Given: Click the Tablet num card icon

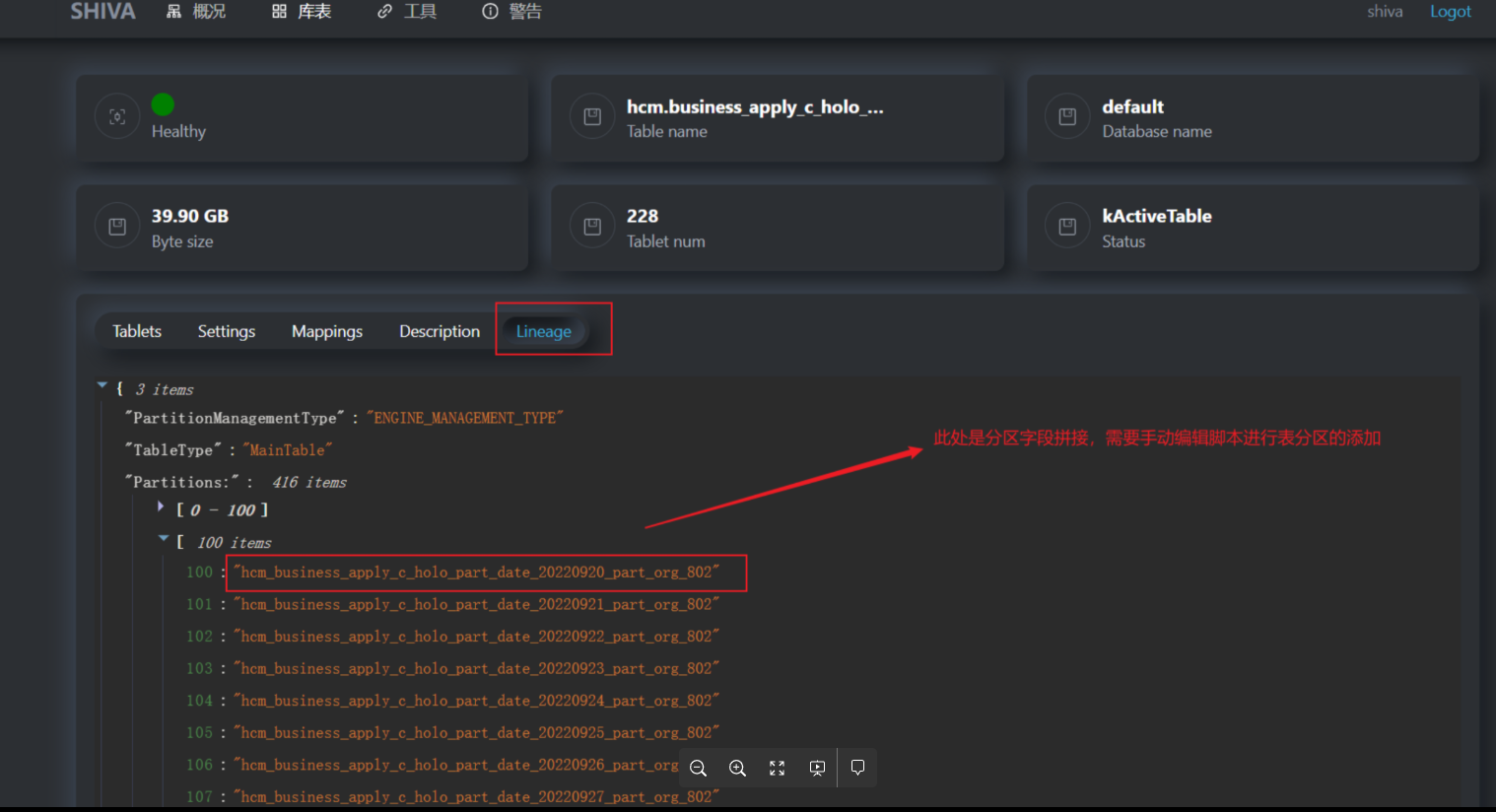Looking at the screenshot, I should (592, 227).
